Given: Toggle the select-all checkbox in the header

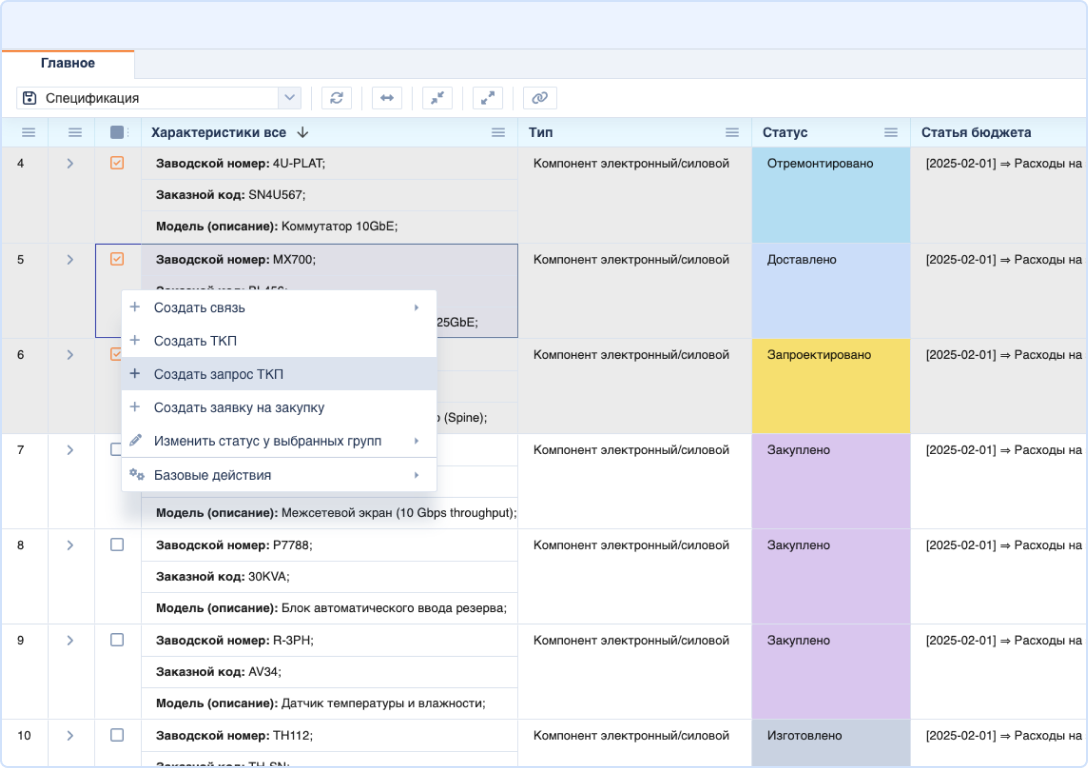Looking at the screenshot, I should click(x=117, y=133).
